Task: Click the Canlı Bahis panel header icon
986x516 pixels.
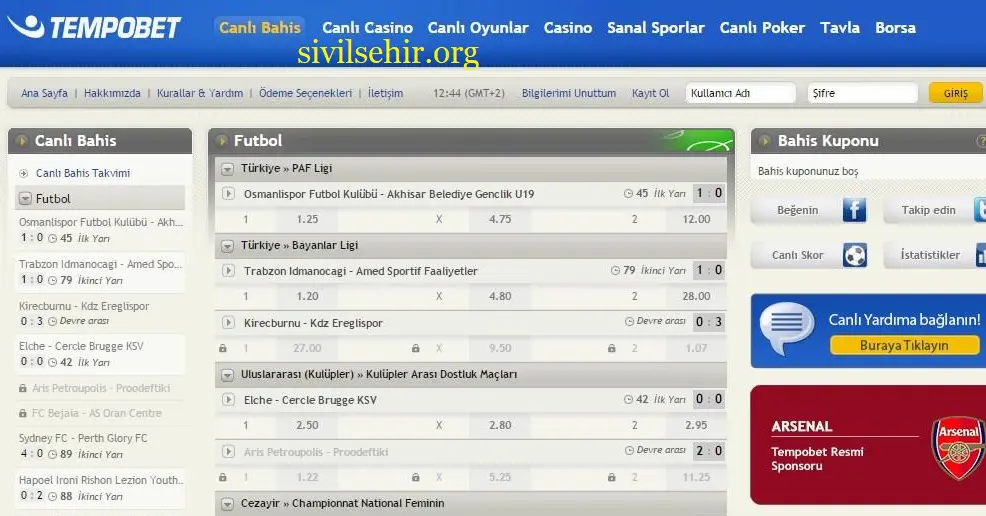Action: pyautogui.click(x=22, y=141)
